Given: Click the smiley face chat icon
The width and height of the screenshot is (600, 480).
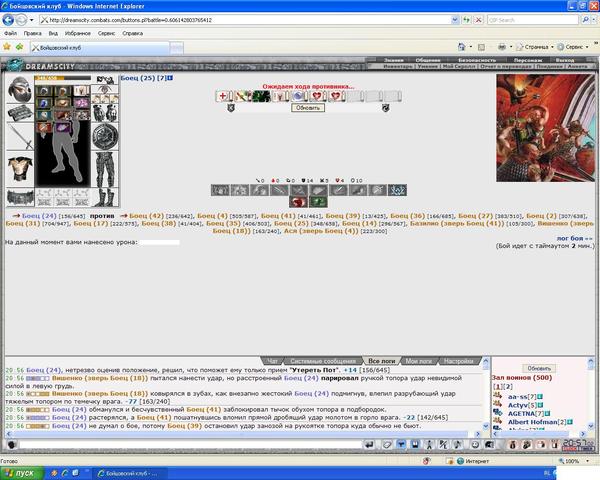Looking at the screenshot, I should point(475,444).
